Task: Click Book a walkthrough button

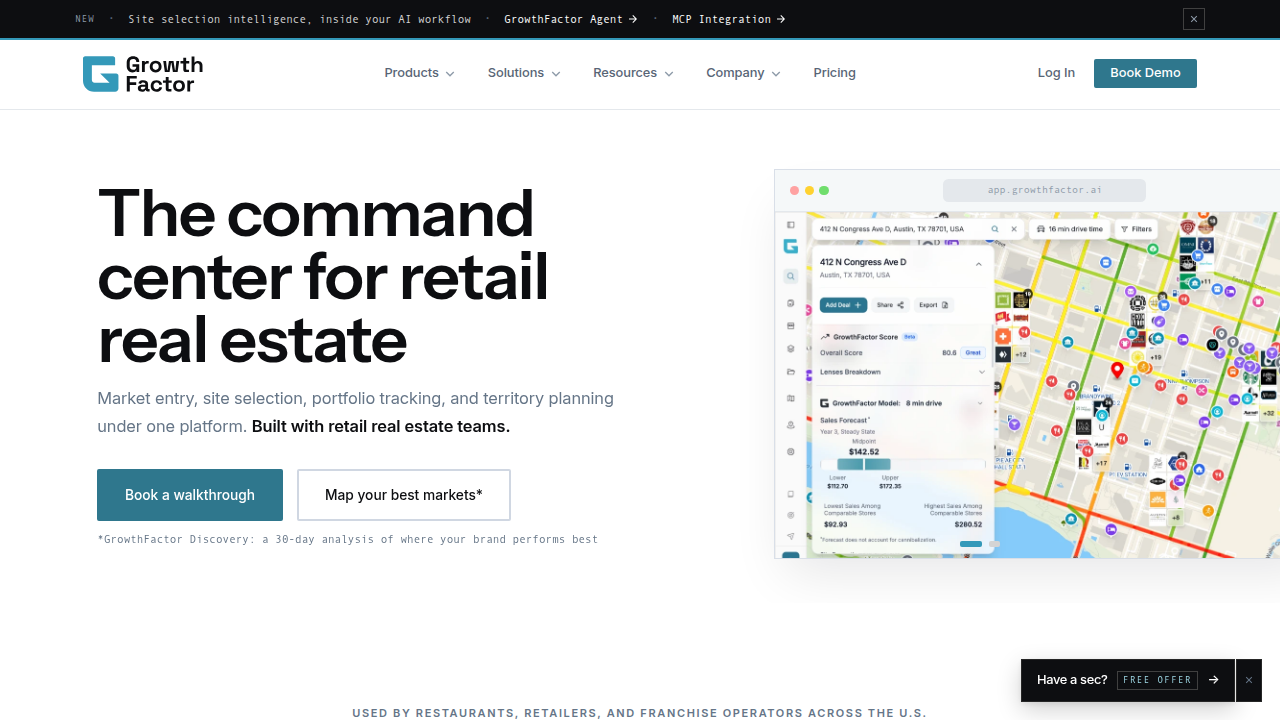Action: tap(190, 495)
